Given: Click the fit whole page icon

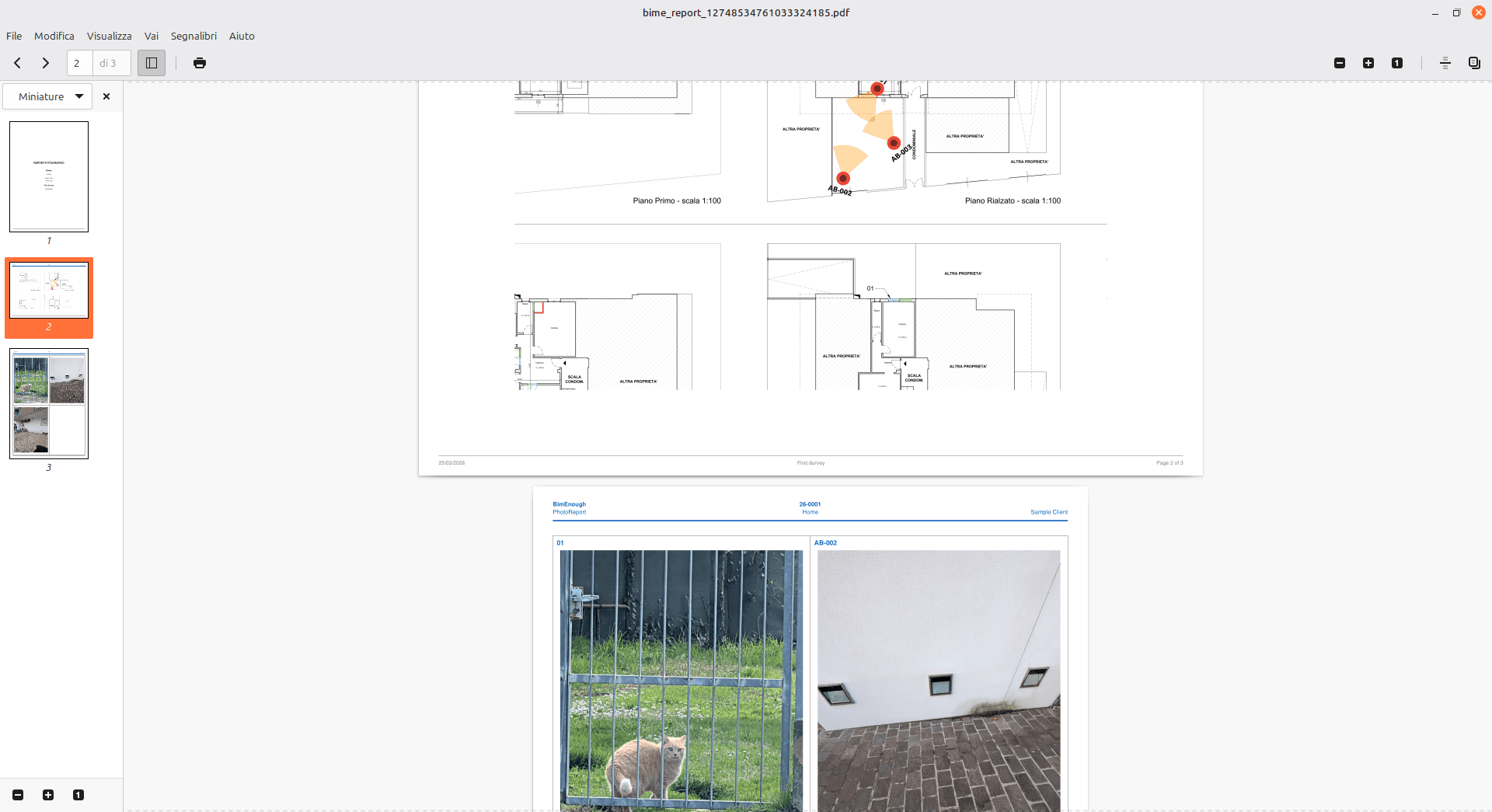Looking at the screenshot, I should click(1474, 63).
